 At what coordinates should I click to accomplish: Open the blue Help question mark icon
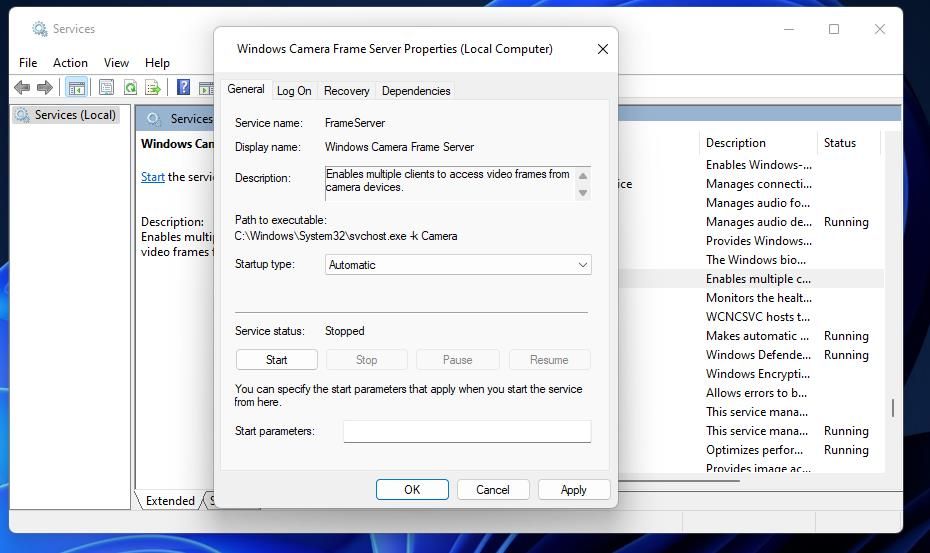(184, 87)
